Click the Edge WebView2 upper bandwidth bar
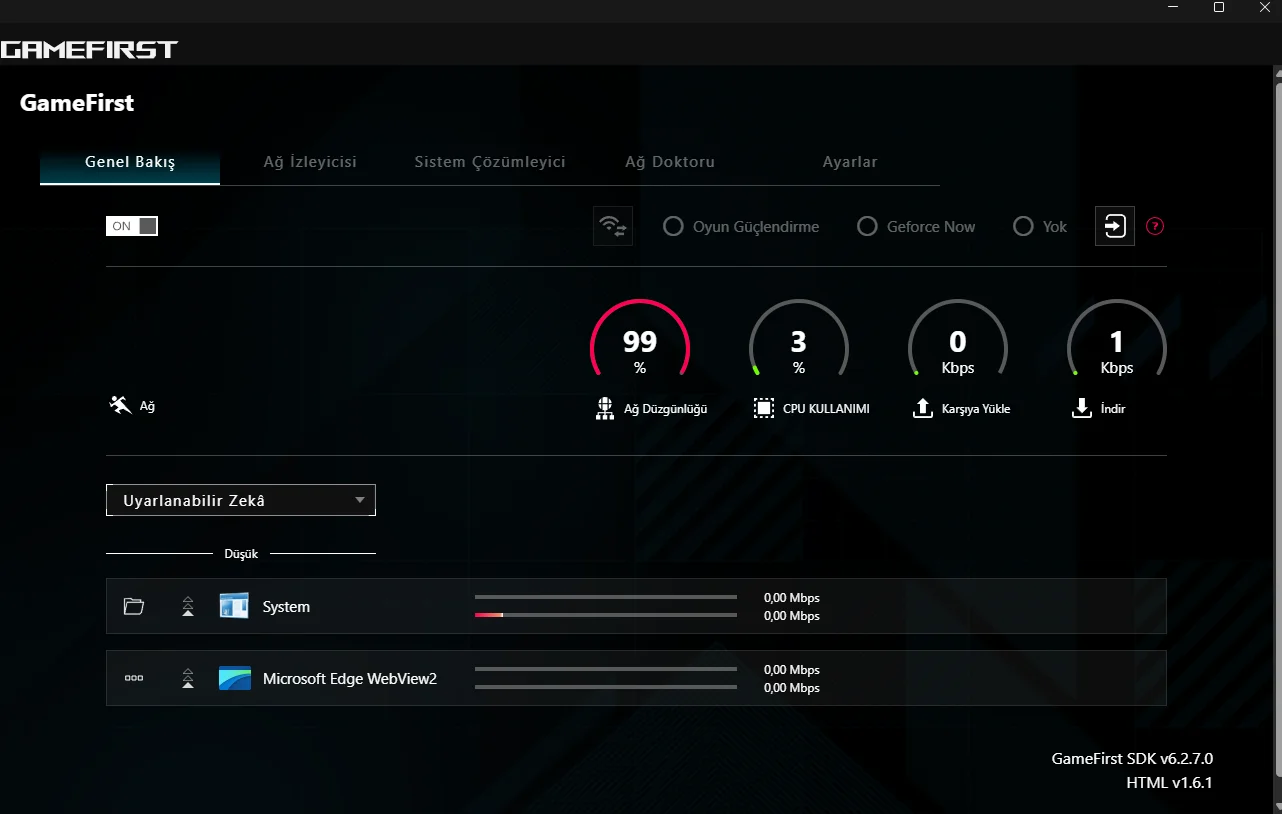 [606, 669]
